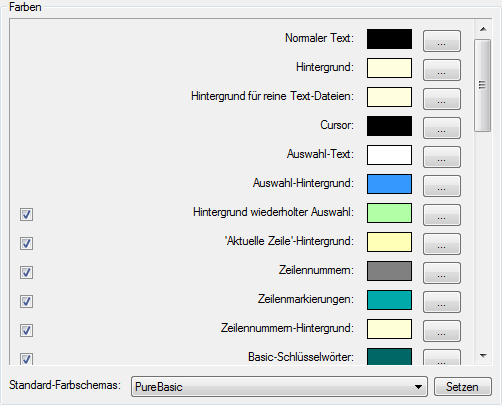Click the scrollbar up arrow
The image size is (502, 406).
point(483,29)
